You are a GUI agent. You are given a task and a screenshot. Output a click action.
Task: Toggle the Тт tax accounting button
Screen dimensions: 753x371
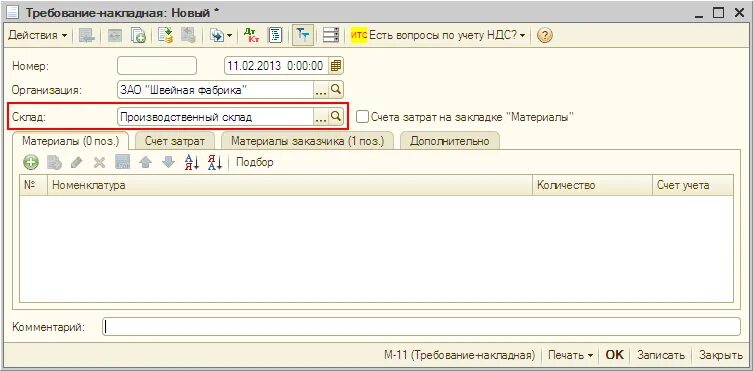pos(303,36)
